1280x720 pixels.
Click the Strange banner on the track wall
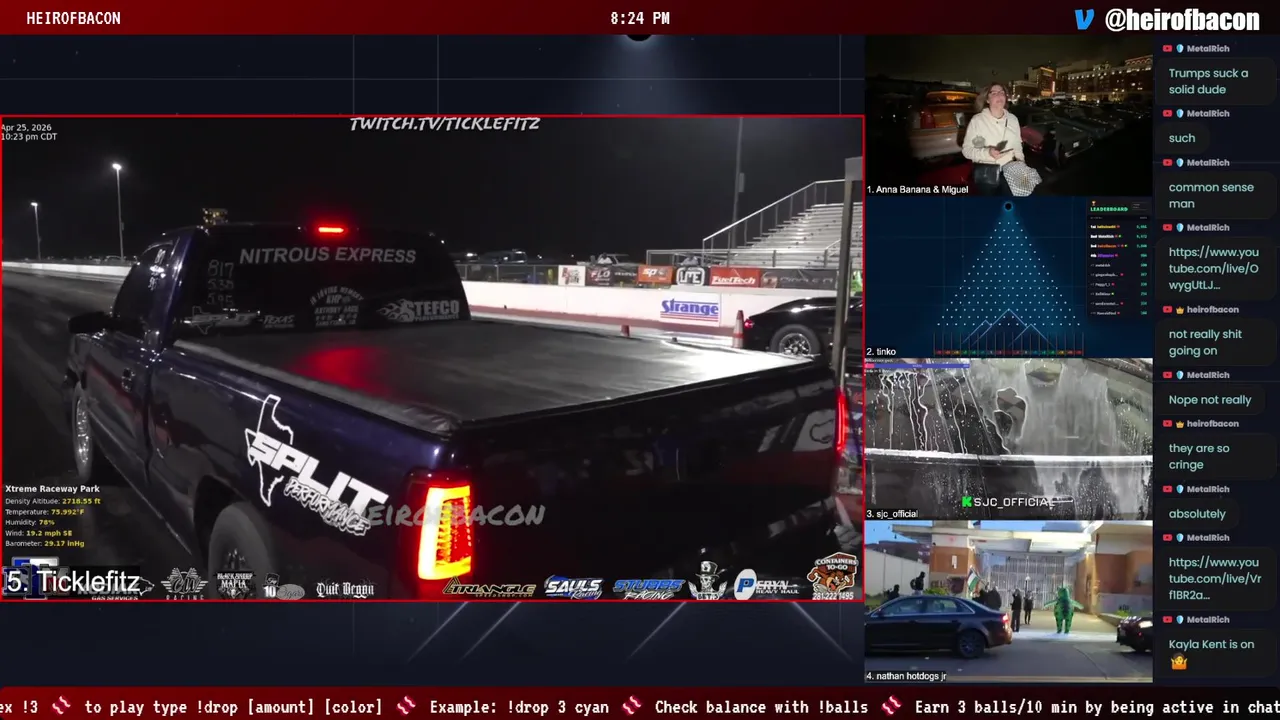point(689,310)
